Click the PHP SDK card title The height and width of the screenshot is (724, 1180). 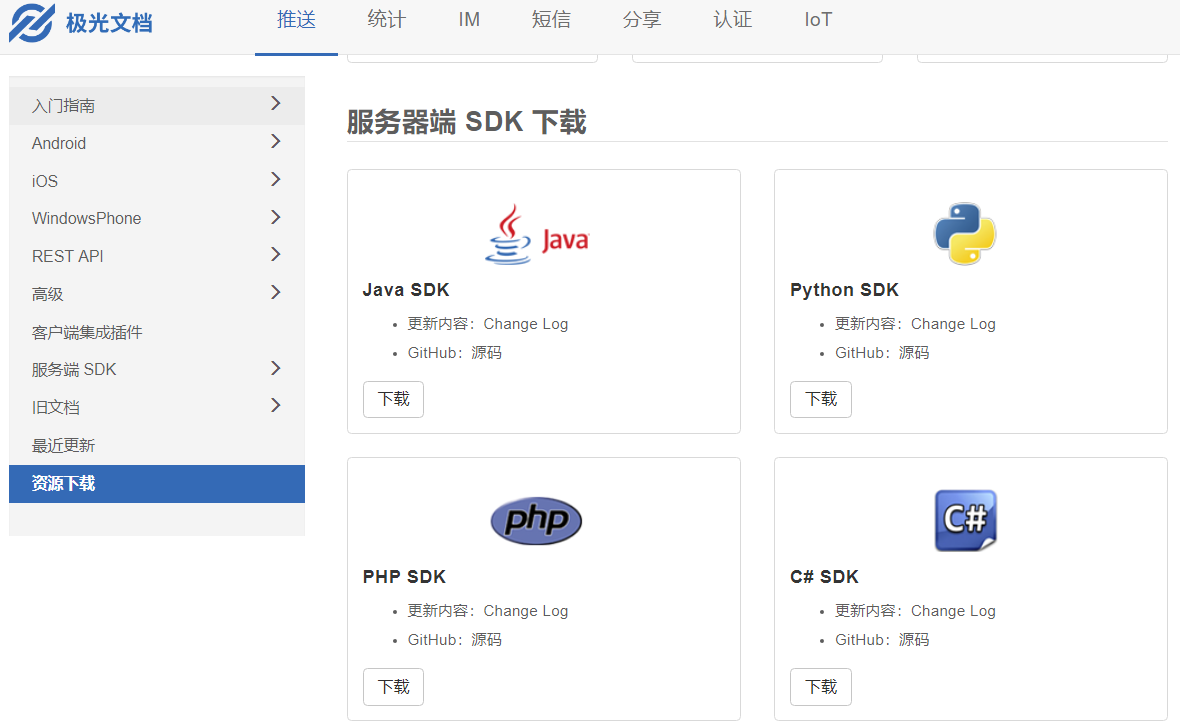(x=404, y=577)
